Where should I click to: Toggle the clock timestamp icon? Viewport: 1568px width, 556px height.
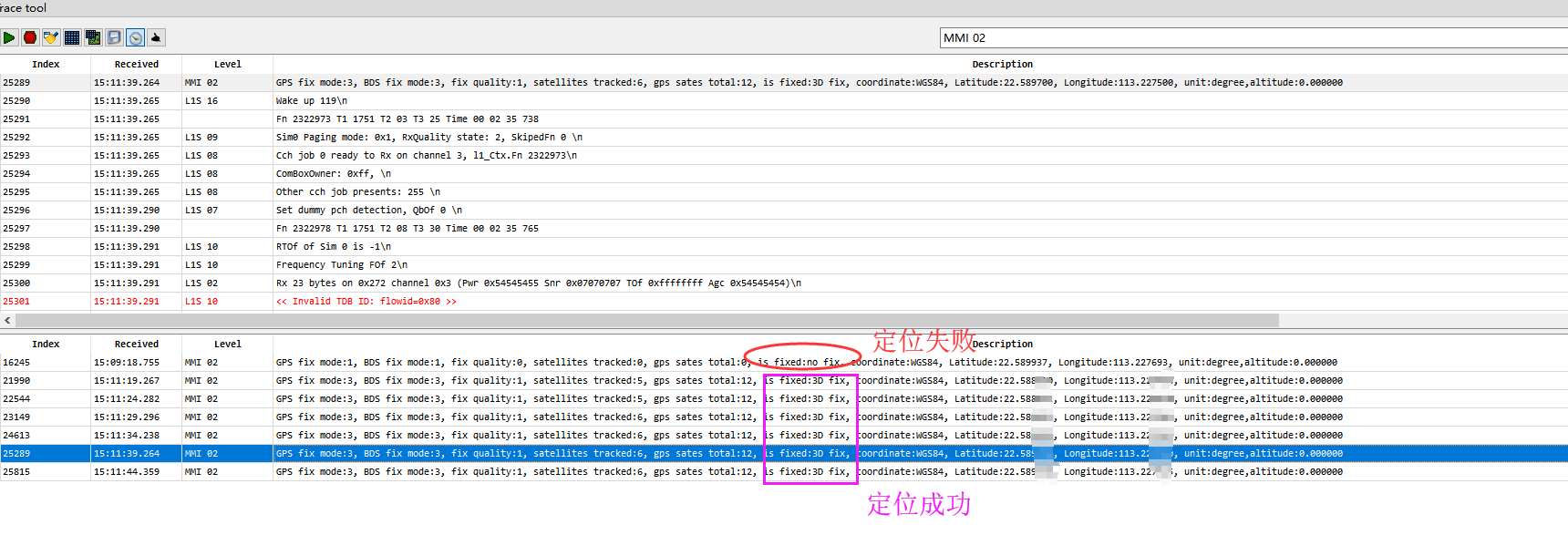pos(135,37)
